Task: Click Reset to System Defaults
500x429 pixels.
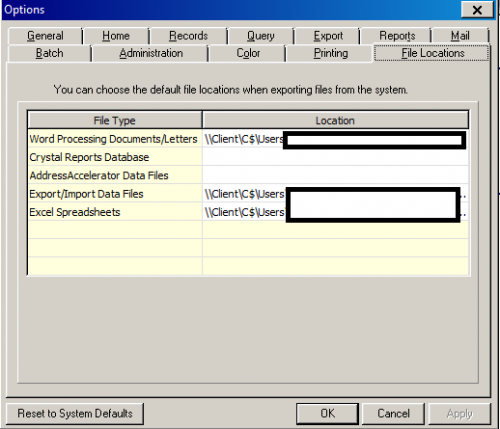Action: tap(75, 414)
